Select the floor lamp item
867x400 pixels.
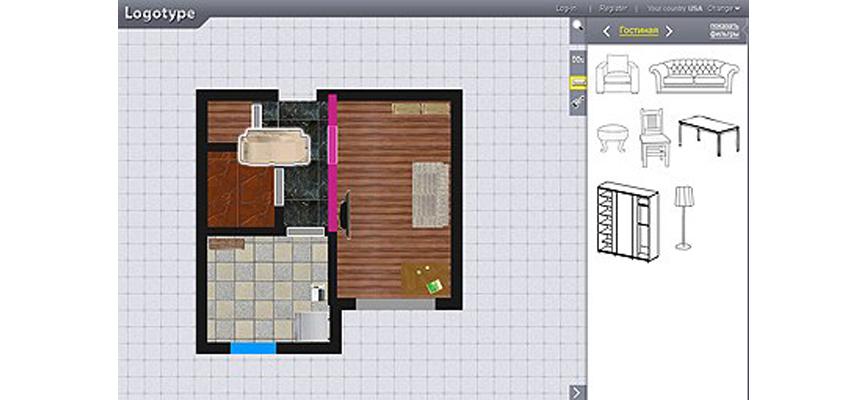click(684, 217)
